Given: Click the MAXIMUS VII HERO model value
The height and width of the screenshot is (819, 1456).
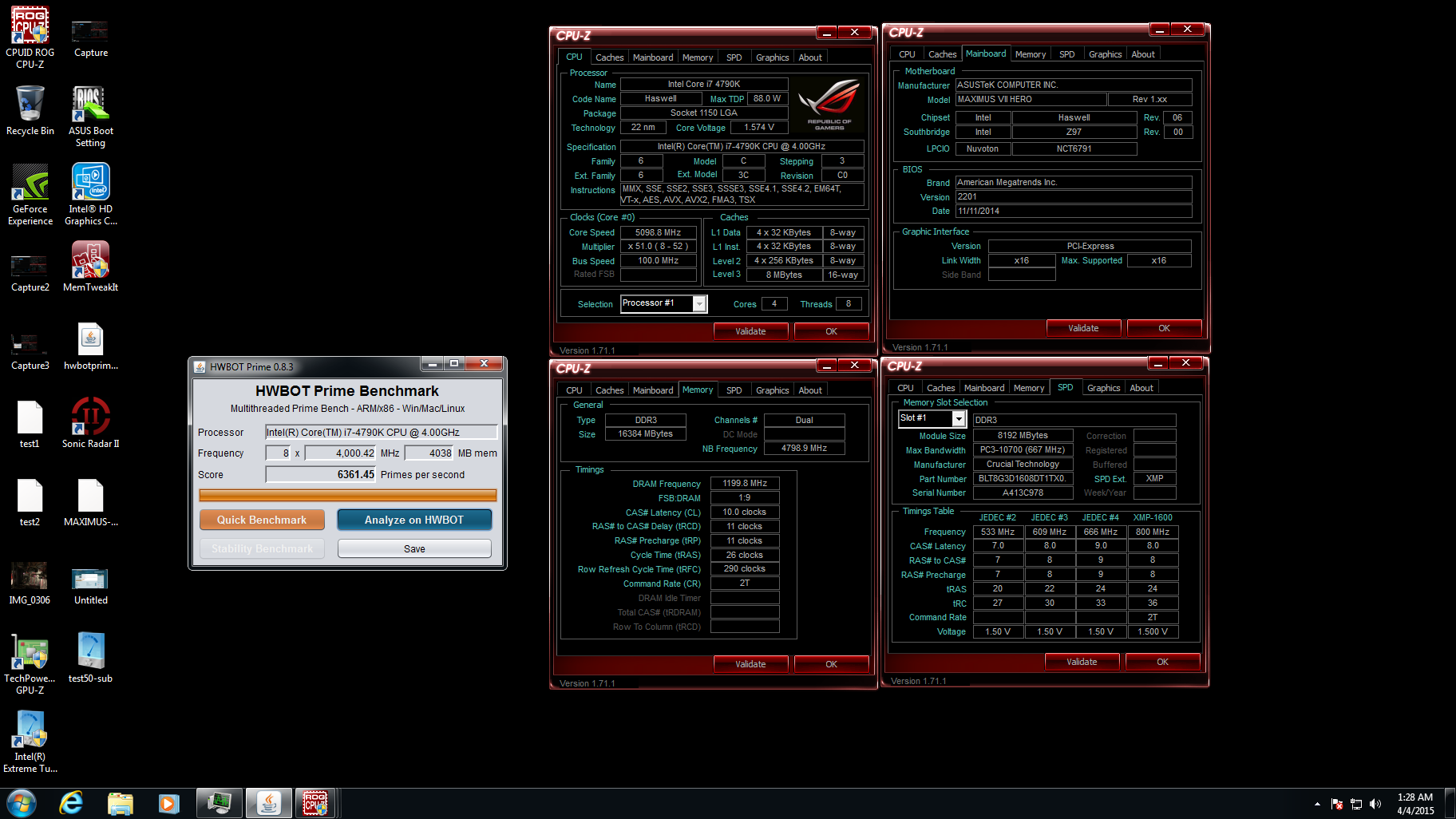Looking at the screenshot, I should pos(1031,99).
